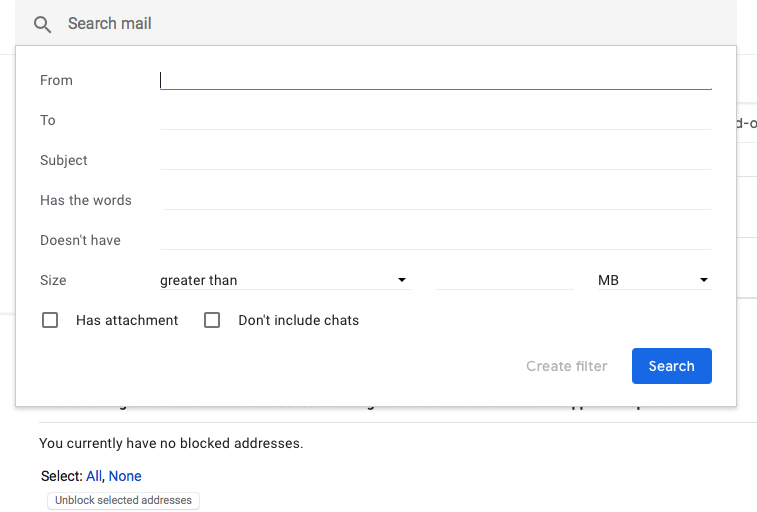
Task: Click the Subject input field
Action: pos(435,160)
